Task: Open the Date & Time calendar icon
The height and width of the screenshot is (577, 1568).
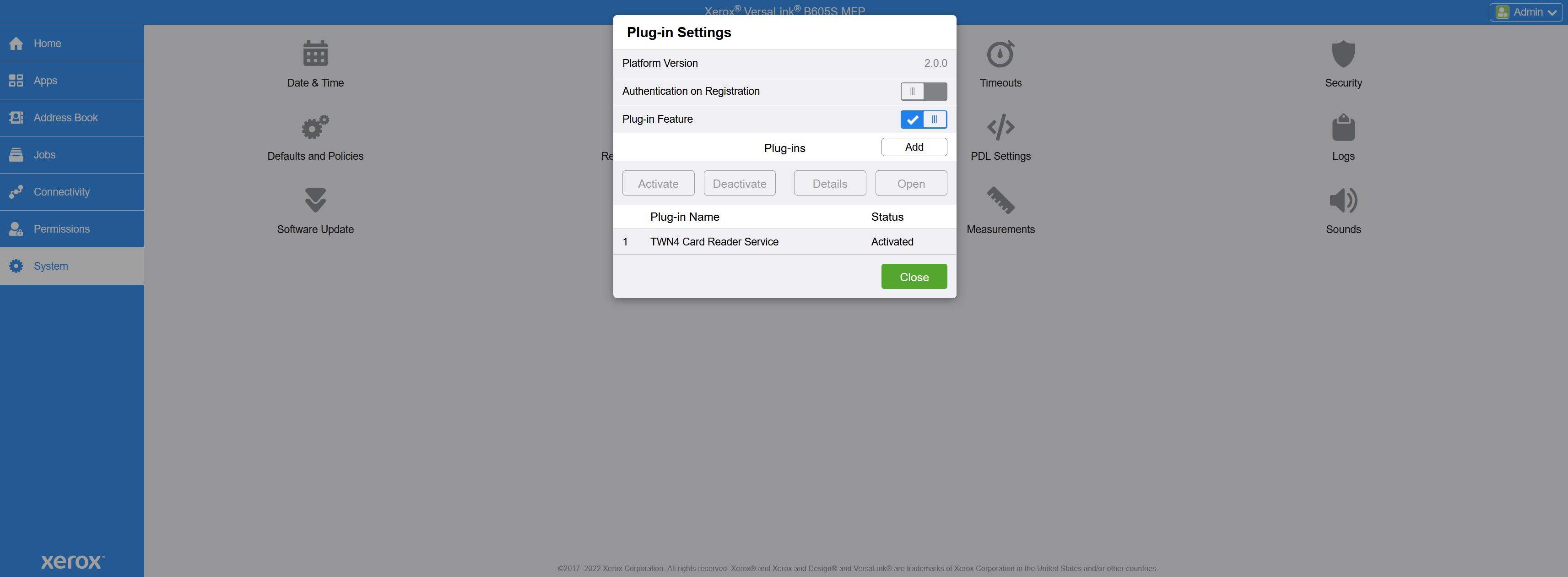Action: (315, 54)
